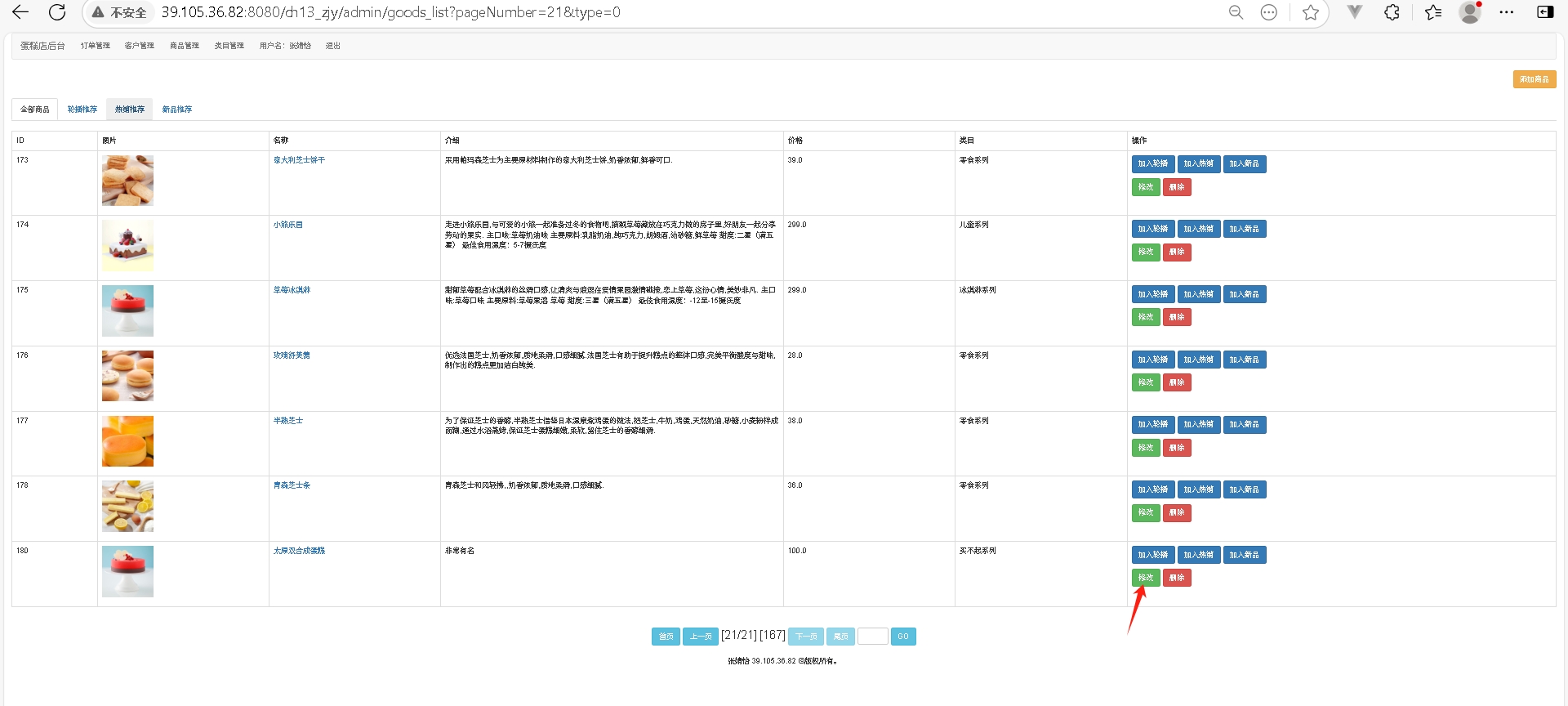Add product 174 to hot sales via 加入热销

(1199, 229)
